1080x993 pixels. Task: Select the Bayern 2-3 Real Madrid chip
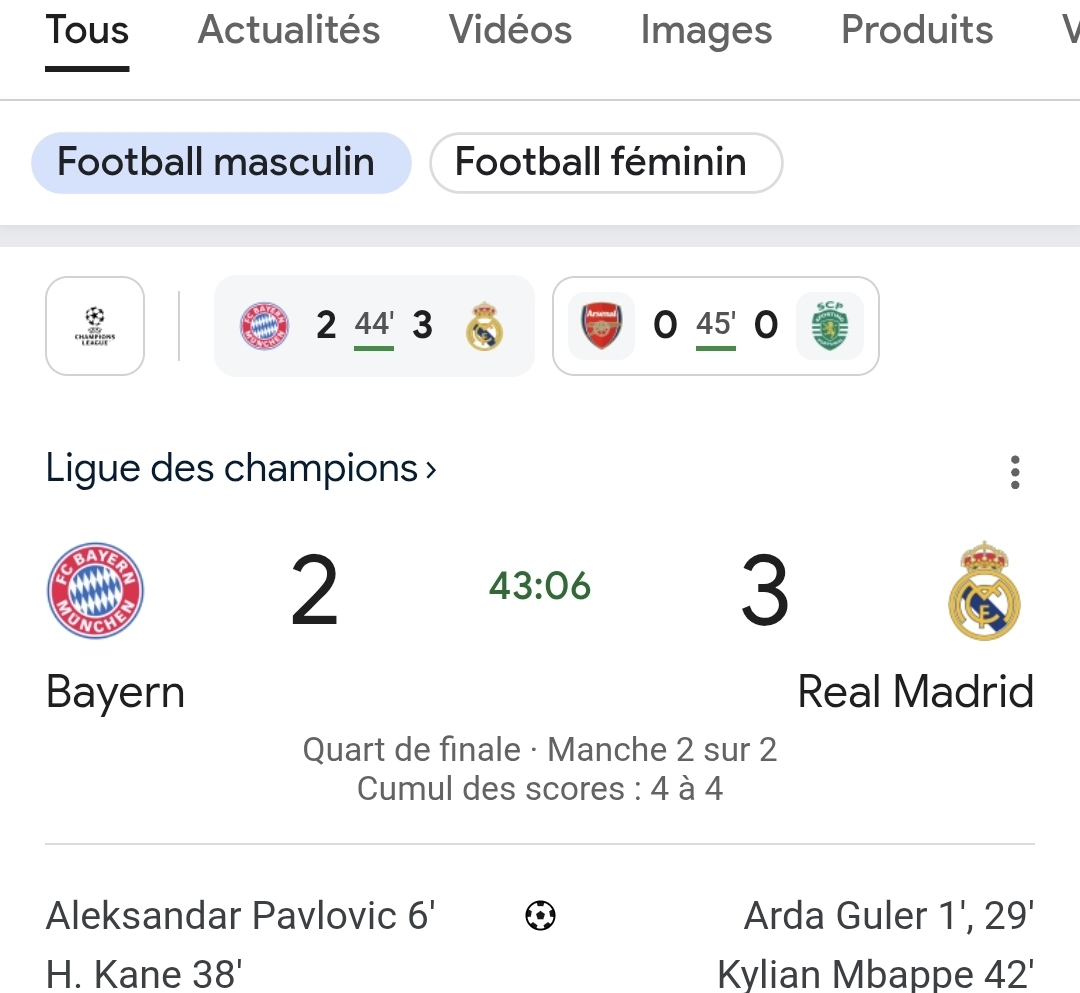374,326
